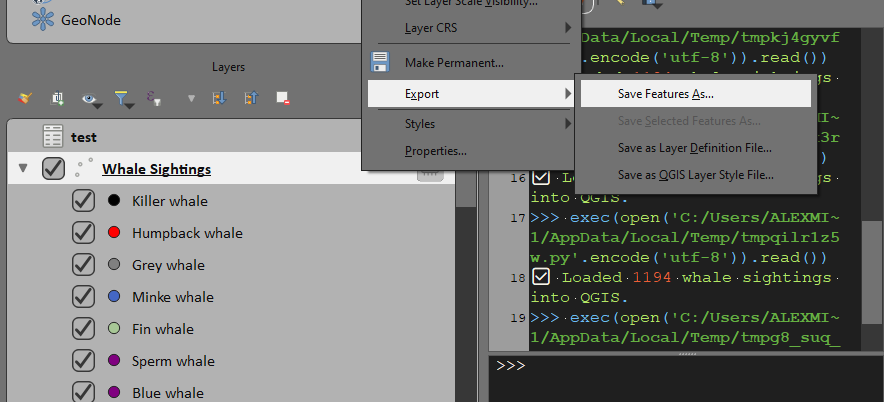Collapse the Whale Sightings layer tree
This screenshot has height=402, width=884.
click(x=23, y=168)
